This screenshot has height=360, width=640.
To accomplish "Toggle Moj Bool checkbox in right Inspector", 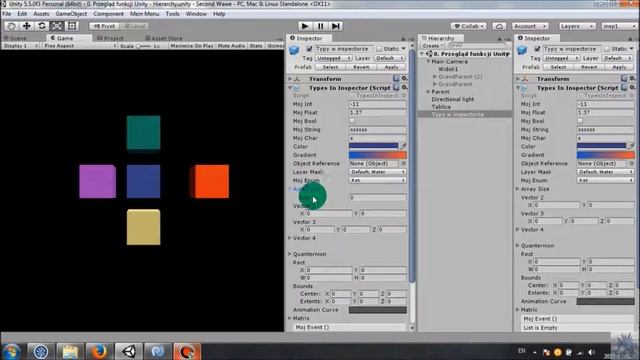I will [x=580, y=121].
